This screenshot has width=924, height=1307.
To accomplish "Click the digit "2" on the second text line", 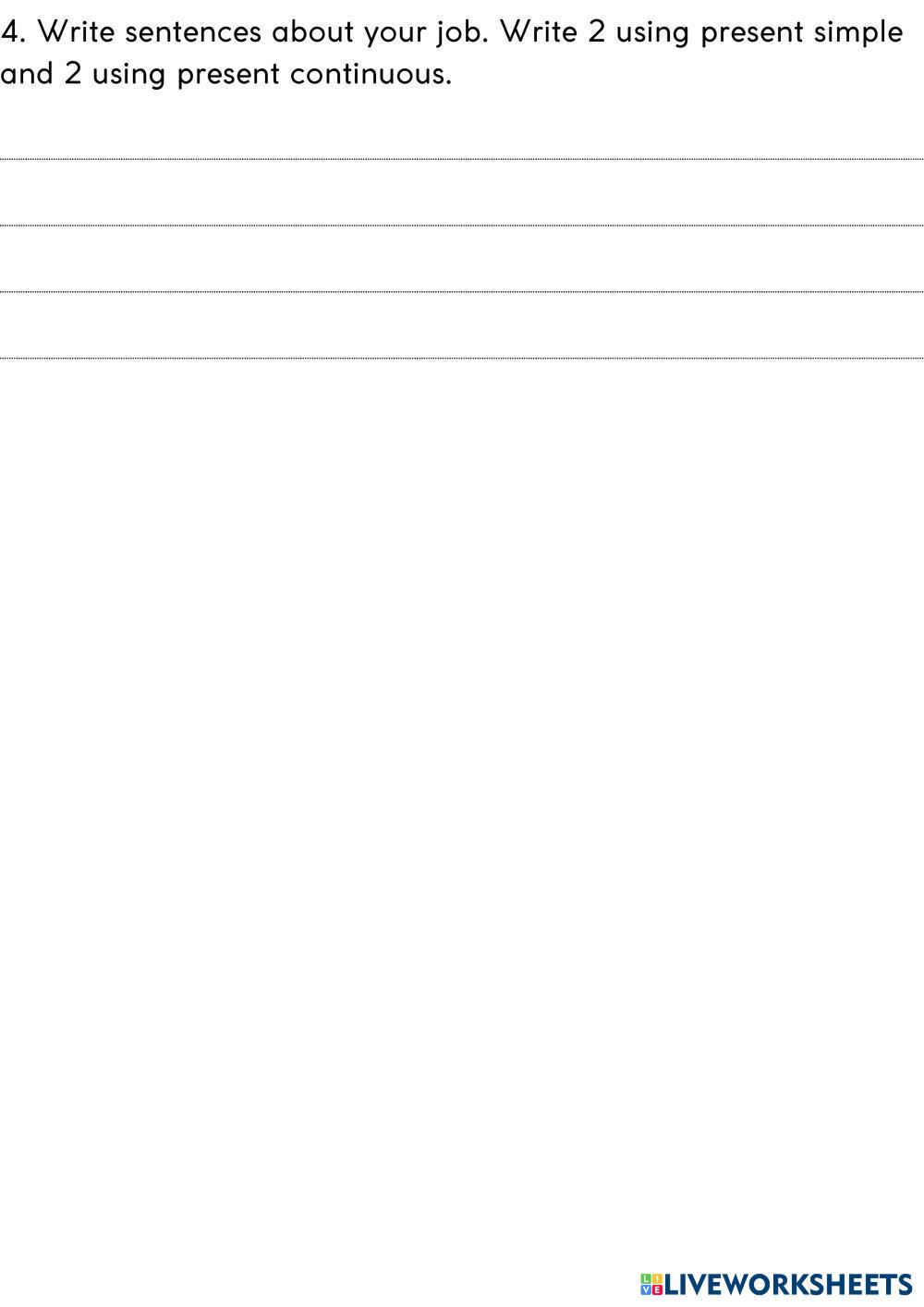I will tap(73, 74).
